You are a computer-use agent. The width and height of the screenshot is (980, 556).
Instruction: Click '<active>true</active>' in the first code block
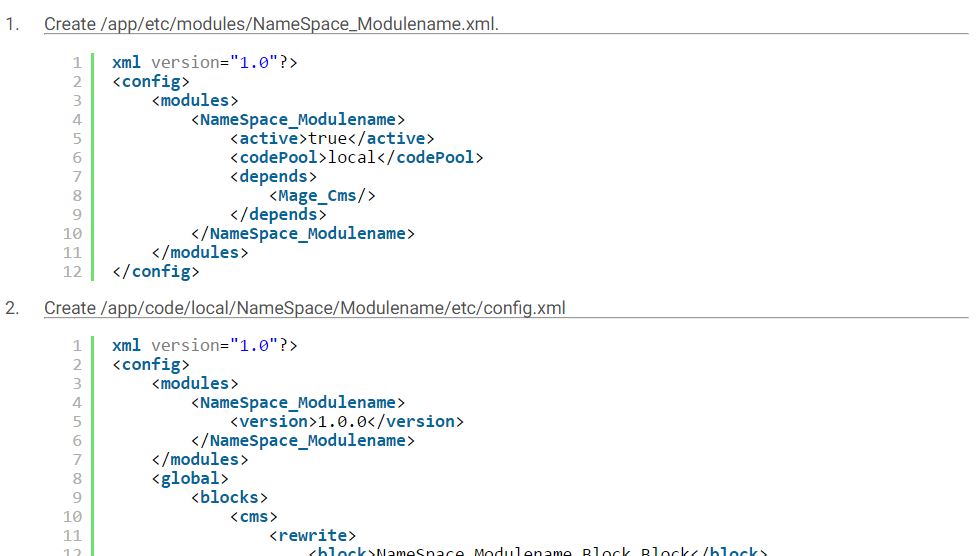coord(332,139)
